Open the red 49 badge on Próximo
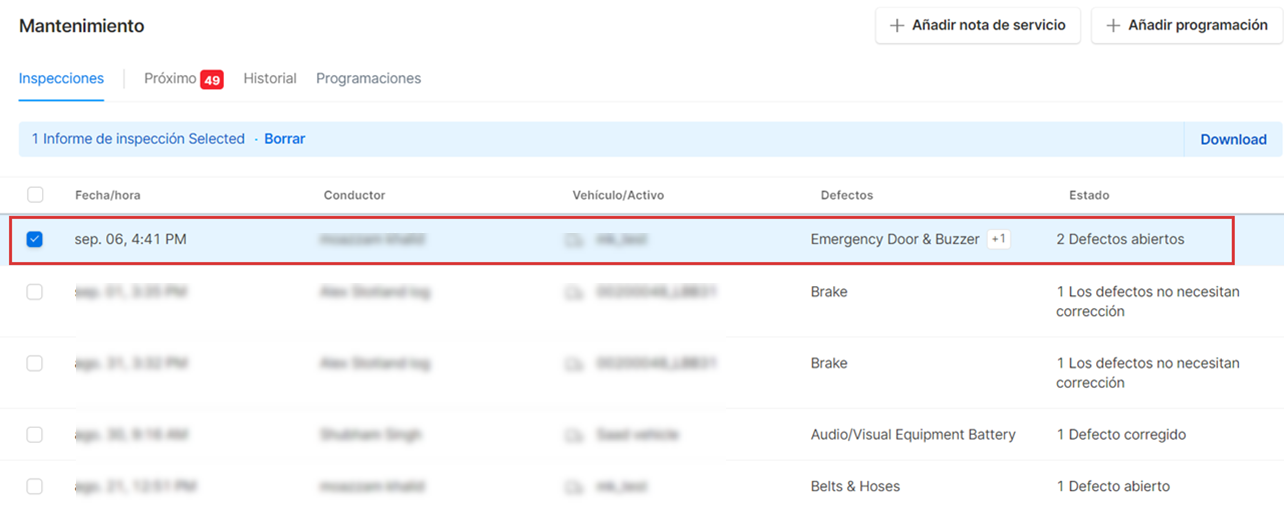1284x509 pixels. coord(211,80)
